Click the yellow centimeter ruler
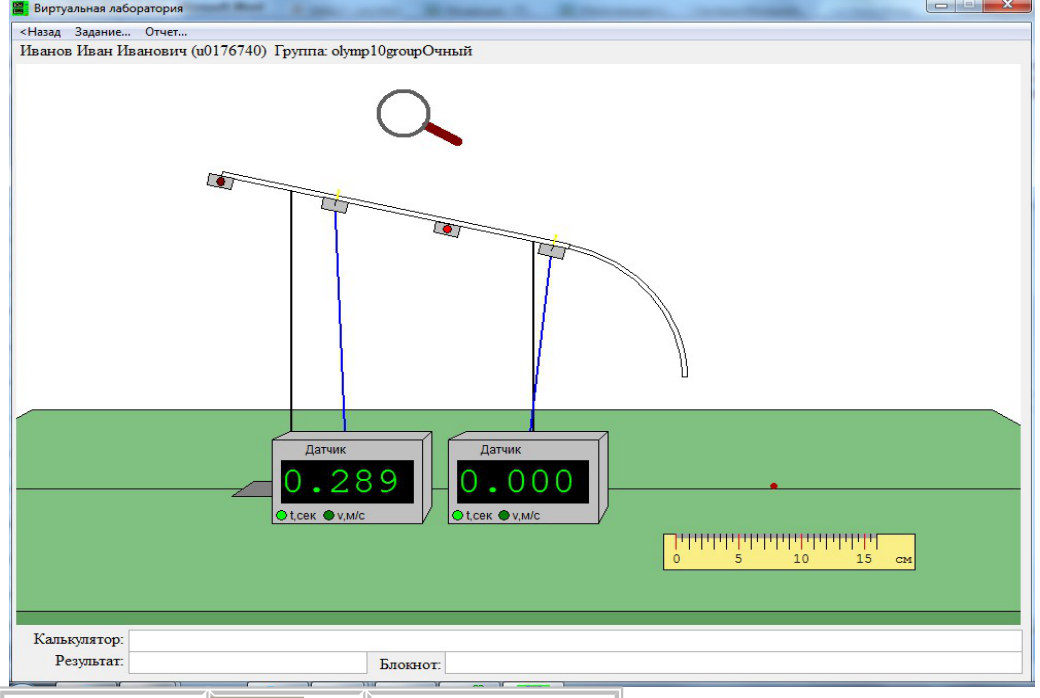This screenshot has width=1040, height=698. click(x=789, y=551)
